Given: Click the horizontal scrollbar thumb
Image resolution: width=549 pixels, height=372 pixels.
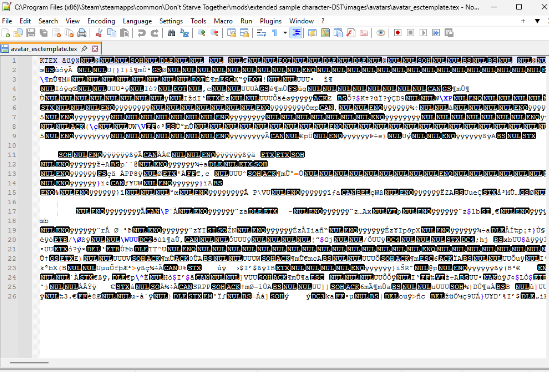Looking at the screenshot, I should coord(29,363).
